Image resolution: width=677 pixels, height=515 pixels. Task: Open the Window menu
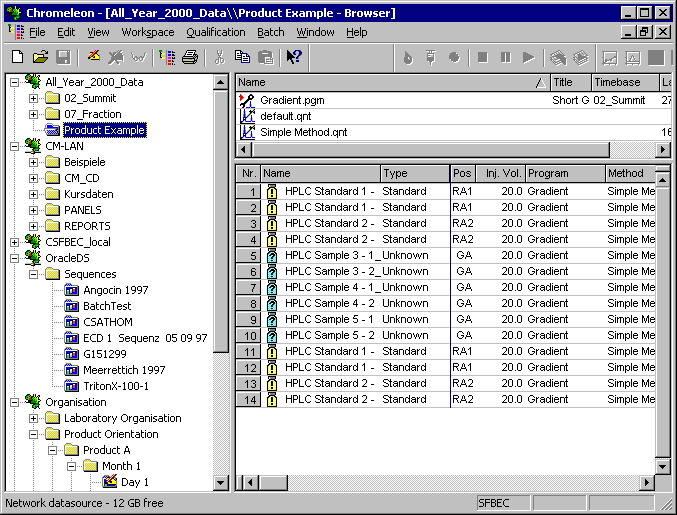[x=315, y=32]
